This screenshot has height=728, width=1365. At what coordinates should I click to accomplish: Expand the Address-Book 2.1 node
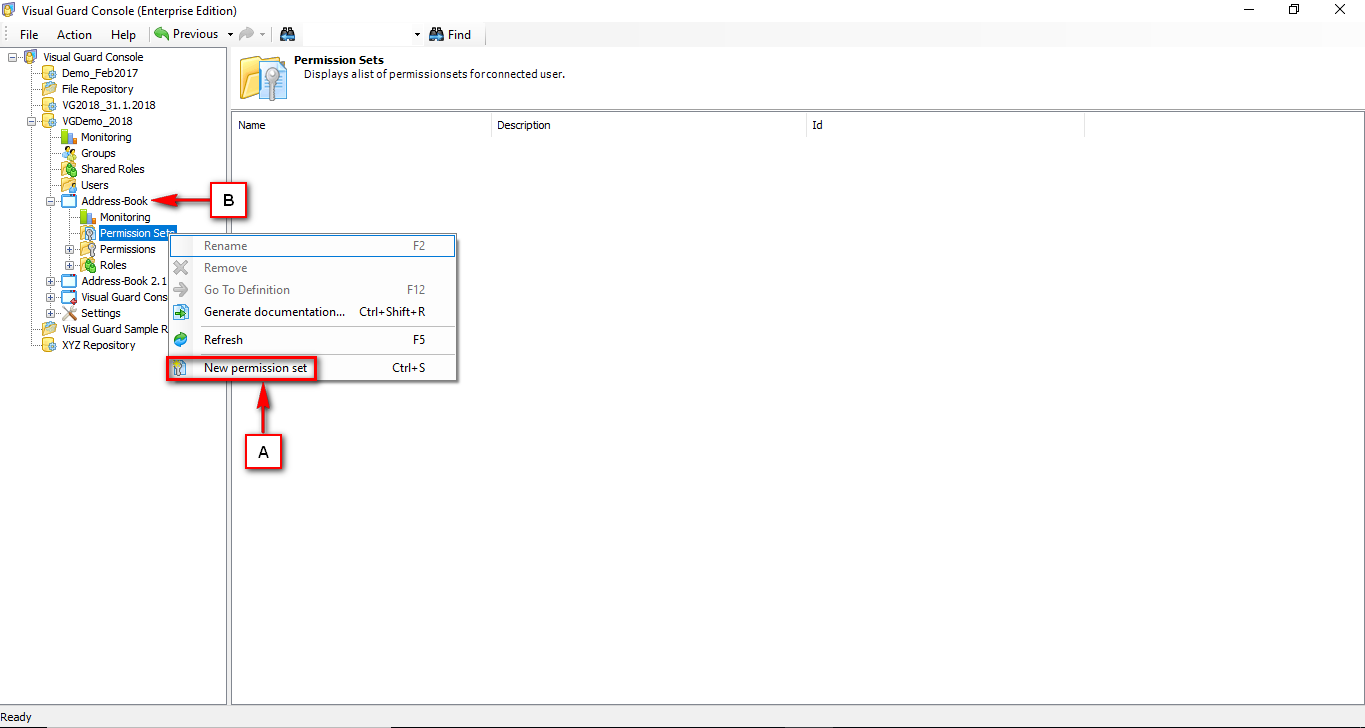click(51, 281)
